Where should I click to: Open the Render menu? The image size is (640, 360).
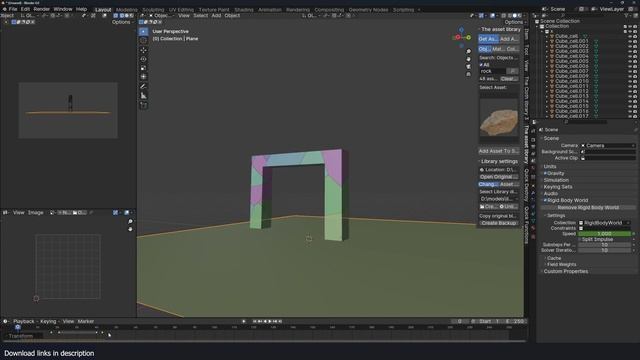click(x=42, y=9)
